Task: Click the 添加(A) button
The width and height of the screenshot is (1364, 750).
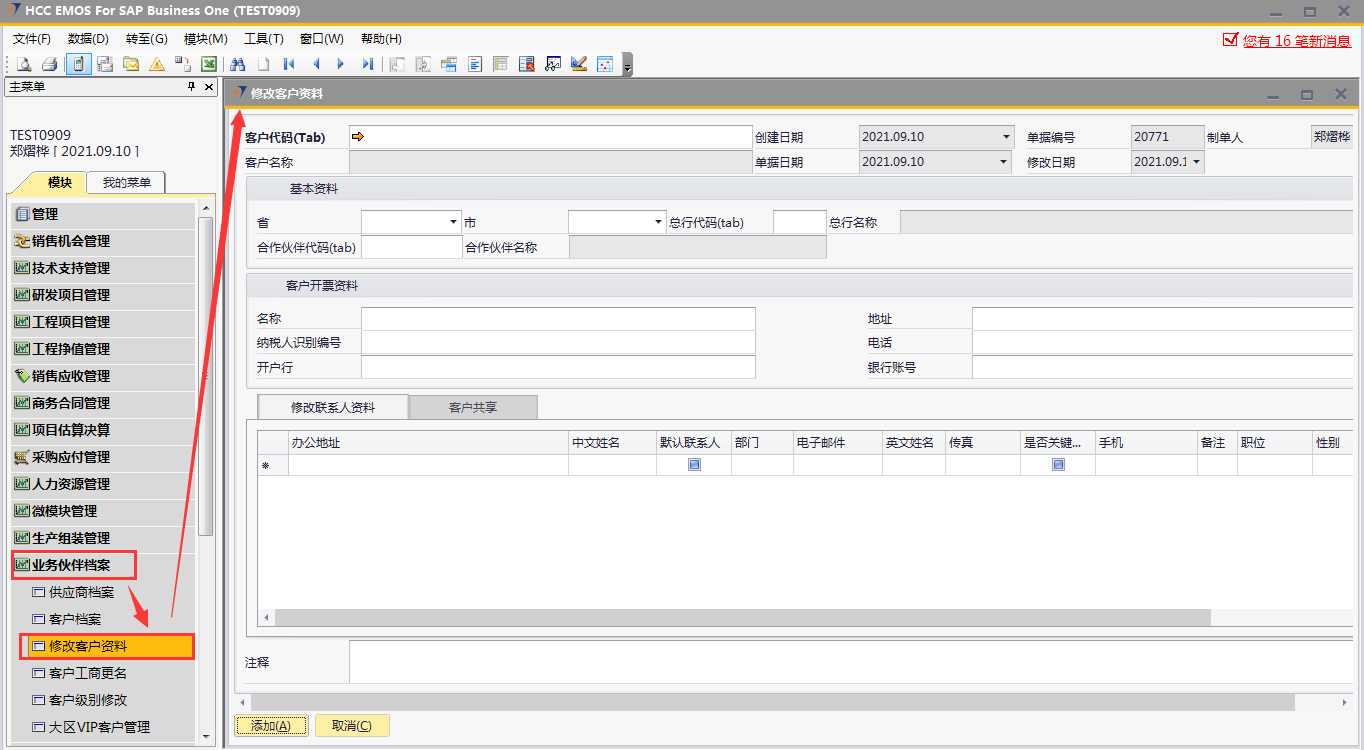Action: pos(271,726)
